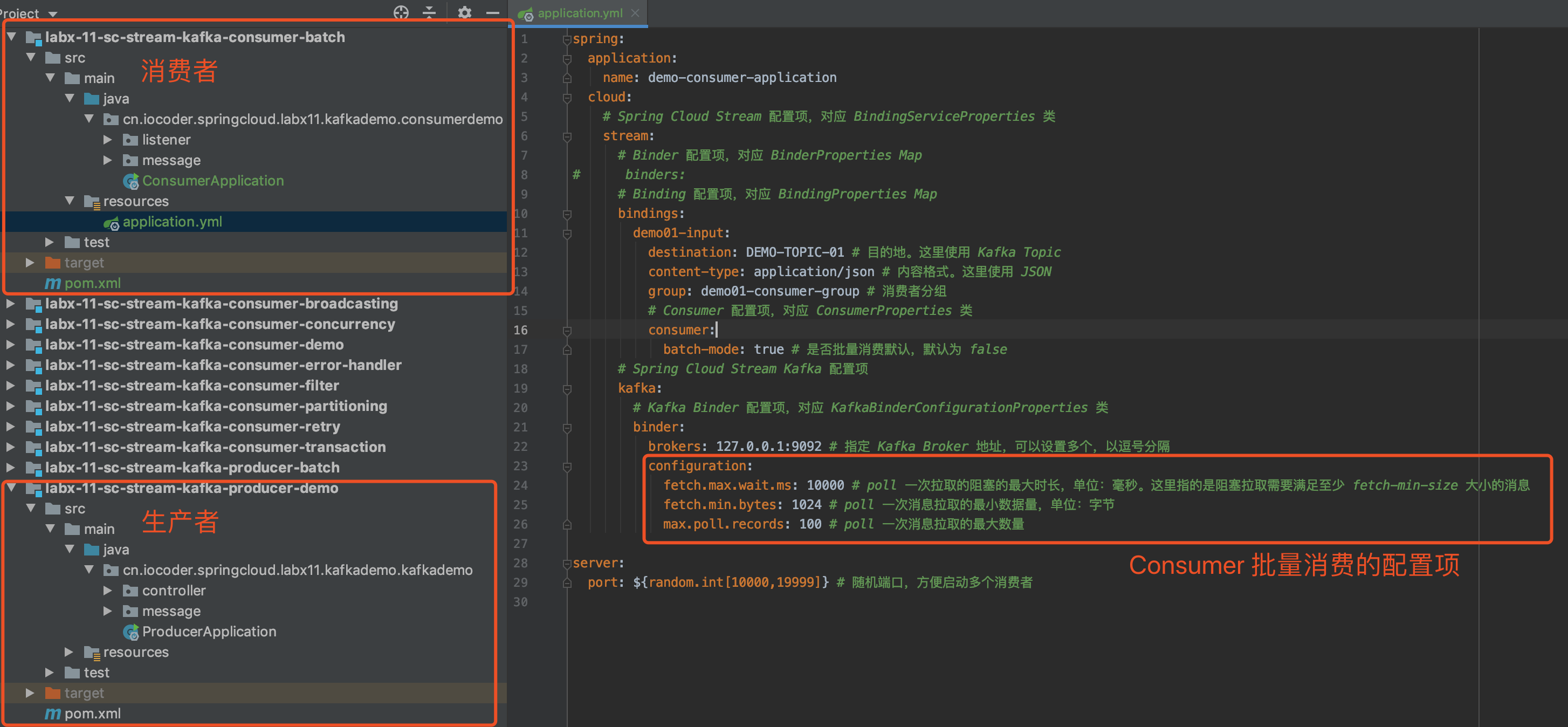This screenshot has width=1568, height=727.
Task: Select the orange target folder in consumer-batch
Action: [53, 263]
